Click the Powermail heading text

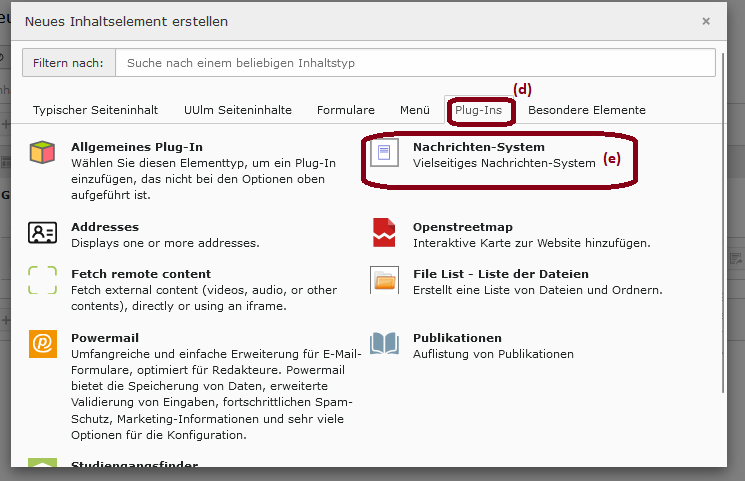click(x=105, y=338)
